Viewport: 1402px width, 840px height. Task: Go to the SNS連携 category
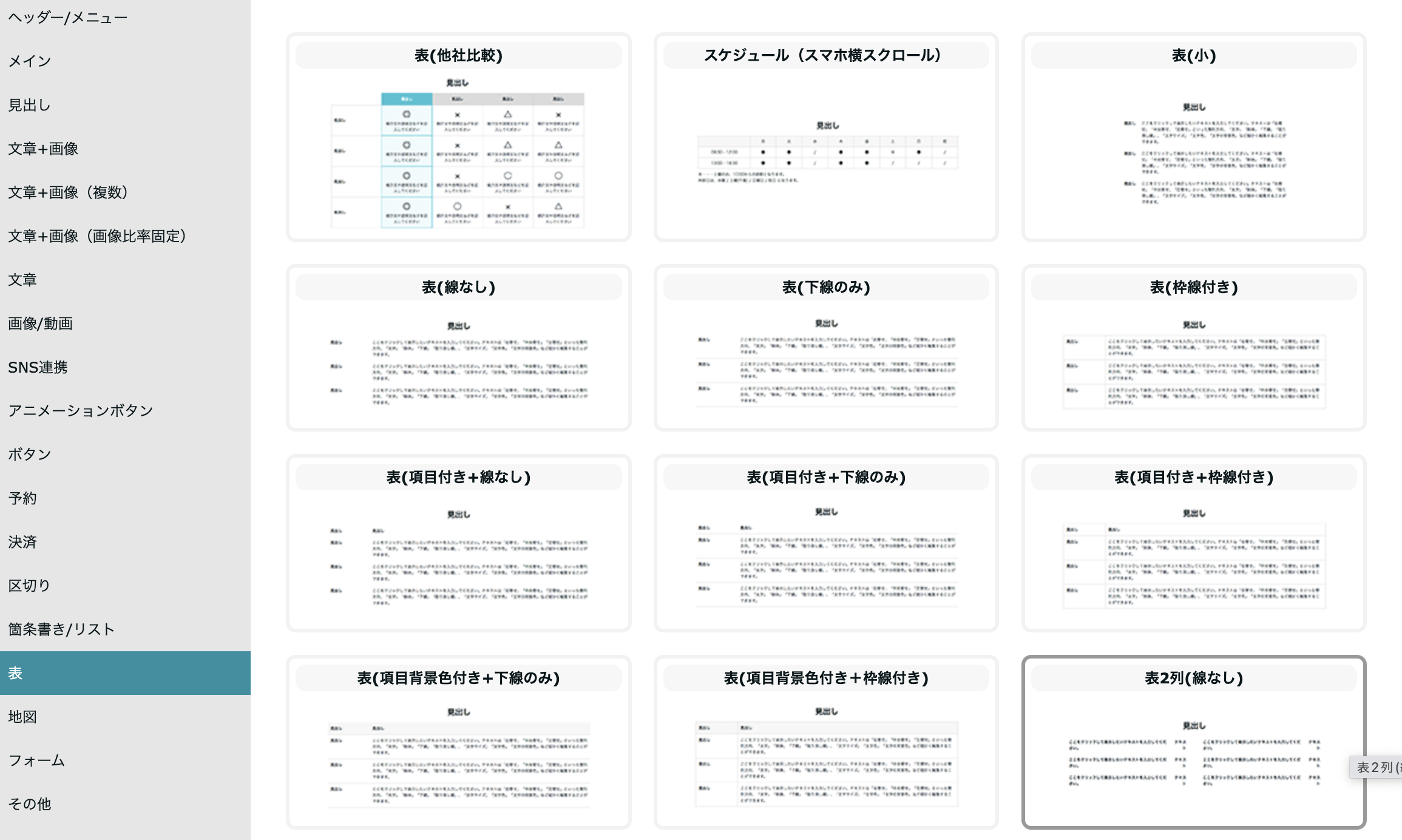pyautogui.click(x=38, y=367)
